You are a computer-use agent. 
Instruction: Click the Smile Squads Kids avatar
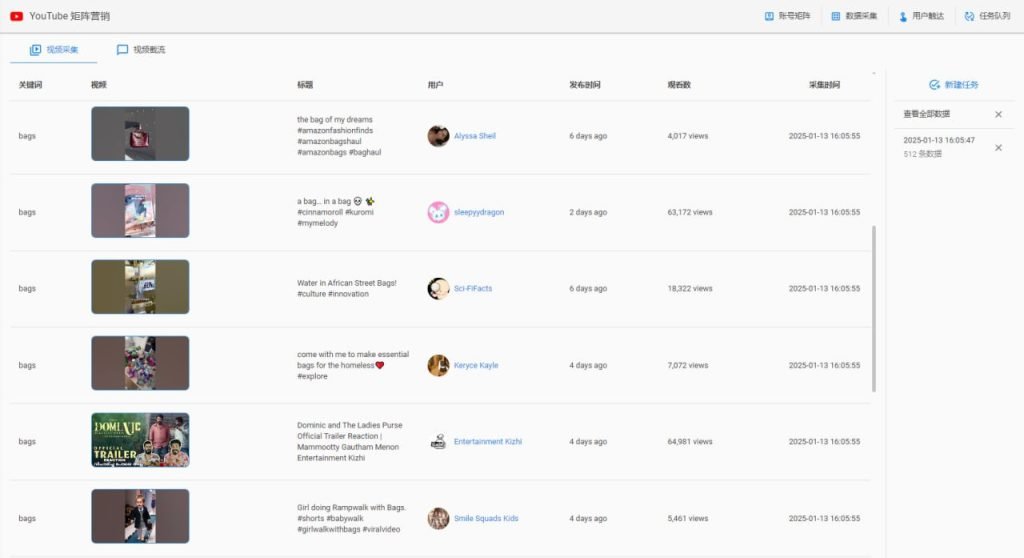[x=438, y=518]
